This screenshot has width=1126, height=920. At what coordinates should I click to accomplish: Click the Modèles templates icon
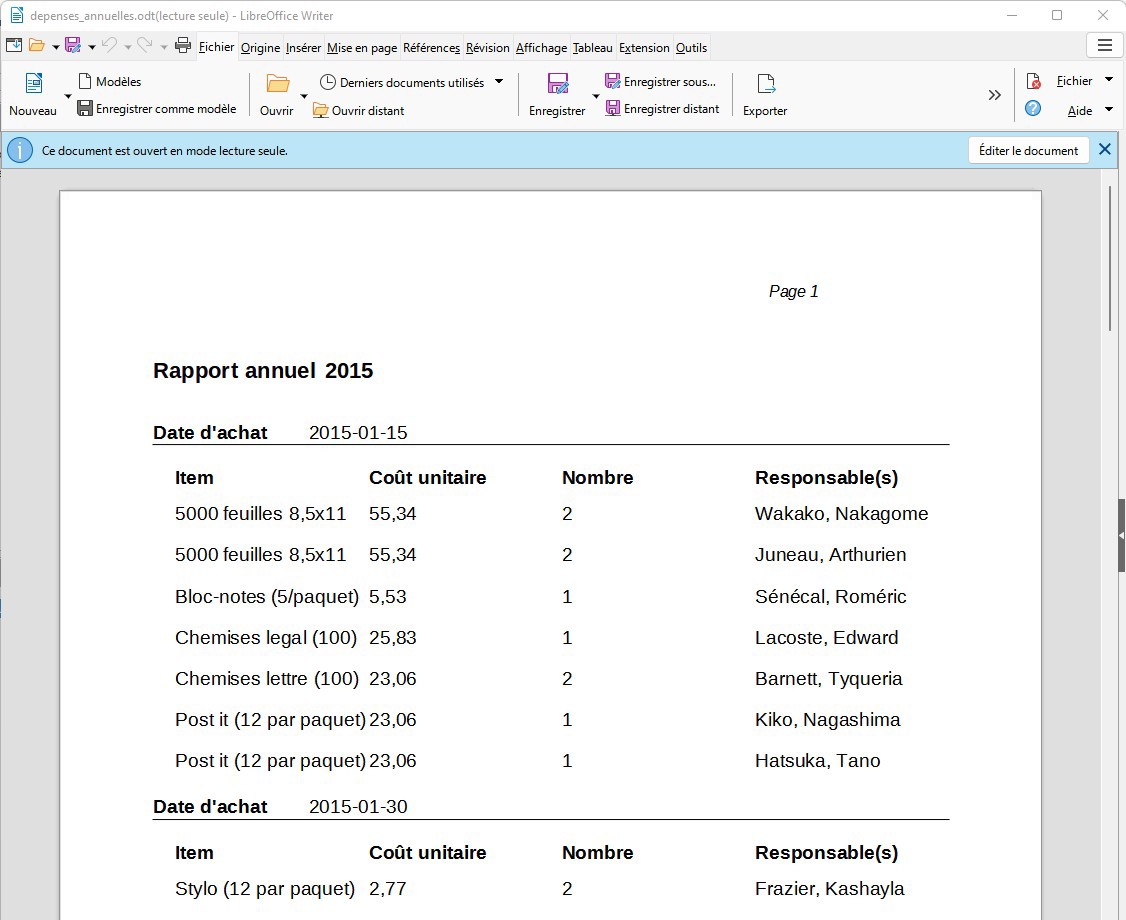click(x=108, y=81)
